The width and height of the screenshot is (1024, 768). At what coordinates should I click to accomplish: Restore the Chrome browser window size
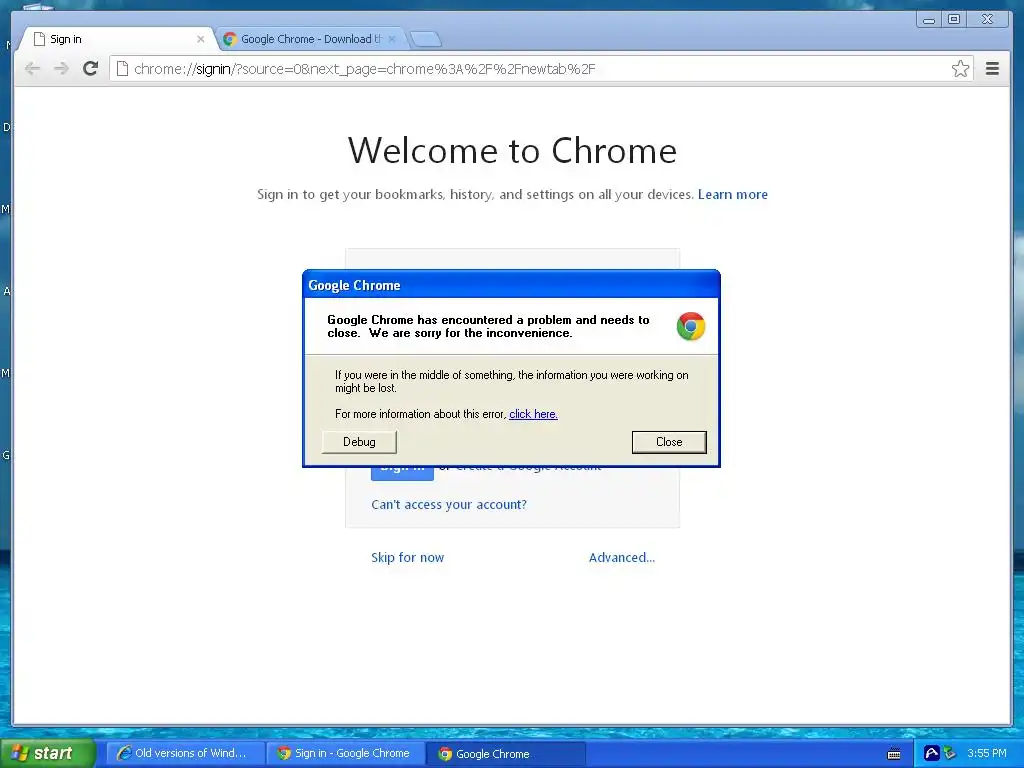(x=954, y=20)
